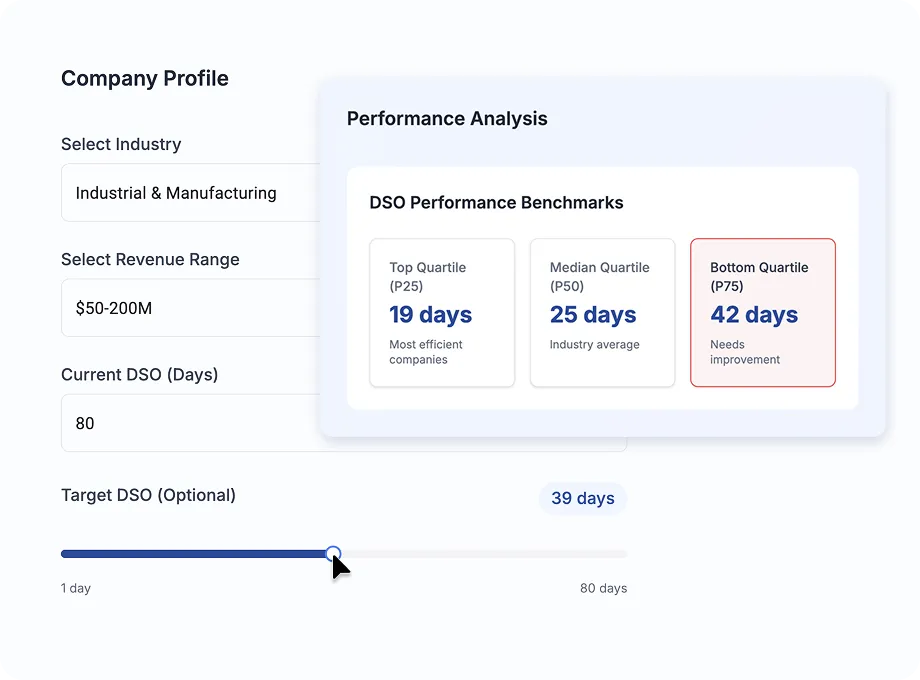The width and height of the screenshot is (920, 680).
Task: Click the Target DSO (Optional) label
Action: pos(148,495)
